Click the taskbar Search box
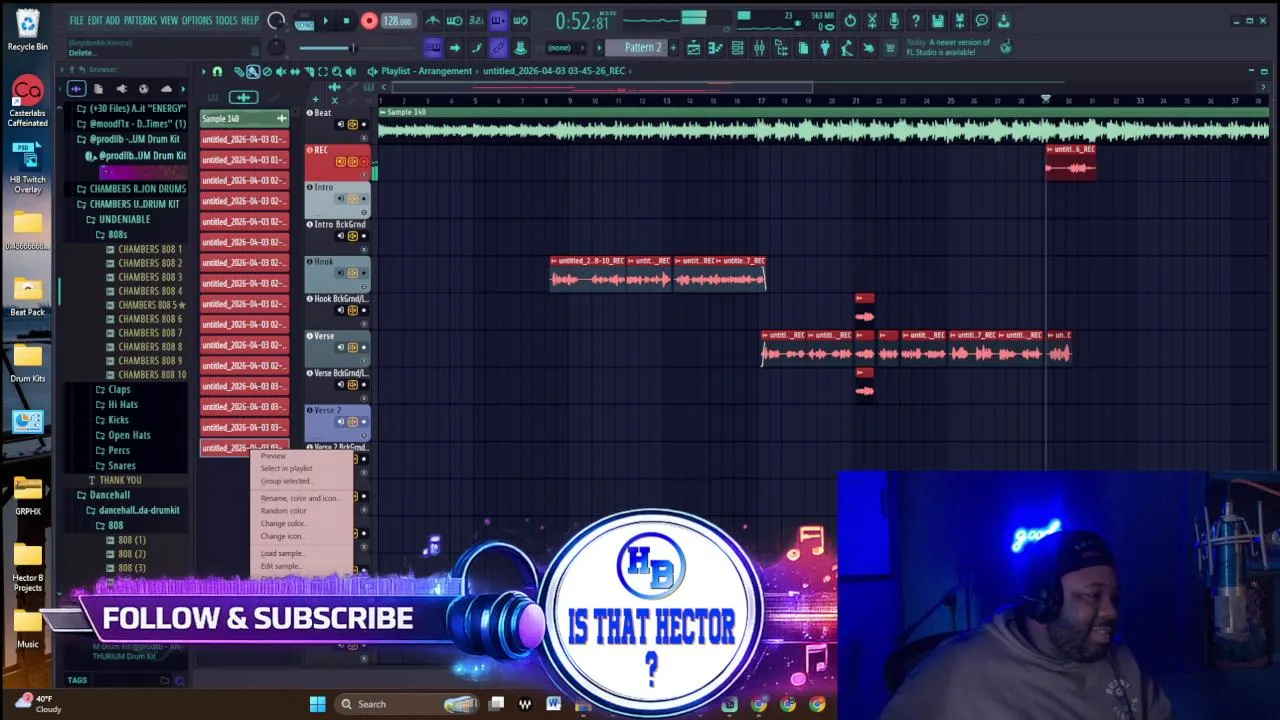This screenshot has height=720, width=1280. click(x=406, y=704)
